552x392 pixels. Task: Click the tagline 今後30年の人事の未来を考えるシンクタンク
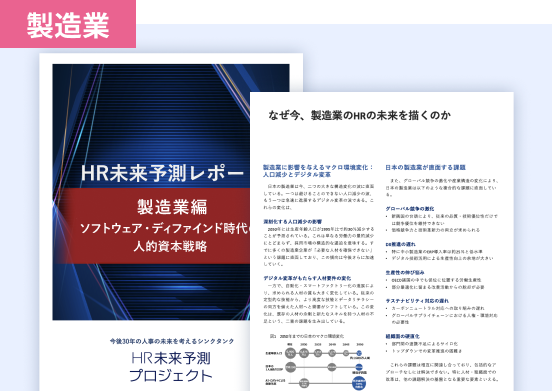click(x=172, y=341)
